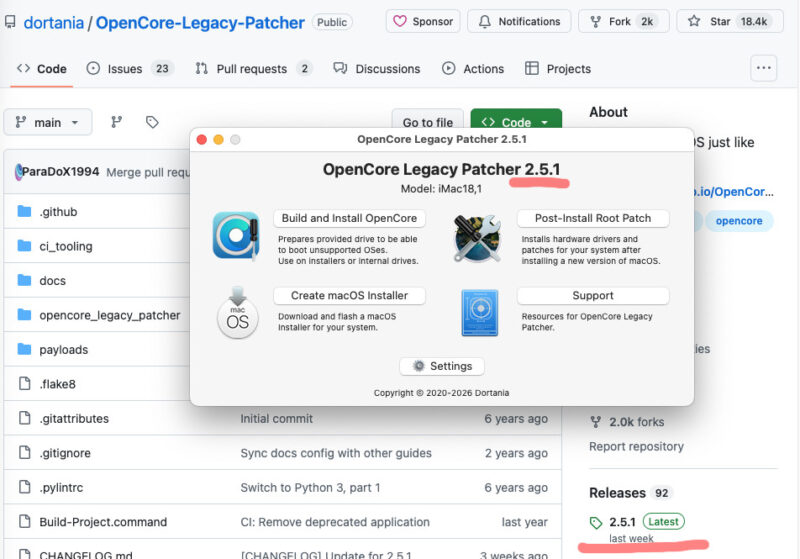
Task: Expand the main branch dropdown
Action: (x=47, y=122)
